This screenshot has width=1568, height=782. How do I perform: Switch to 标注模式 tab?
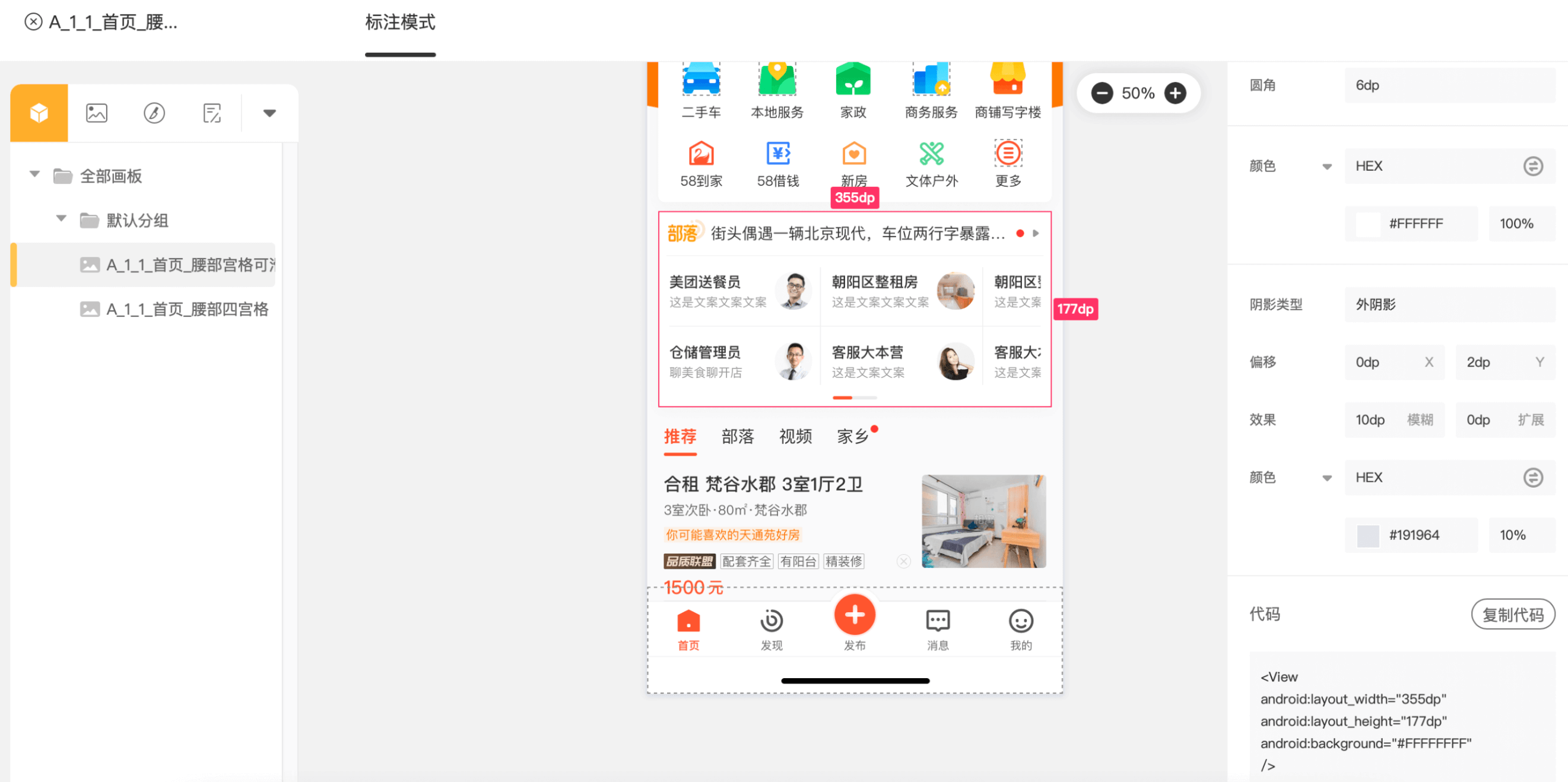click(x=400, y=23)
